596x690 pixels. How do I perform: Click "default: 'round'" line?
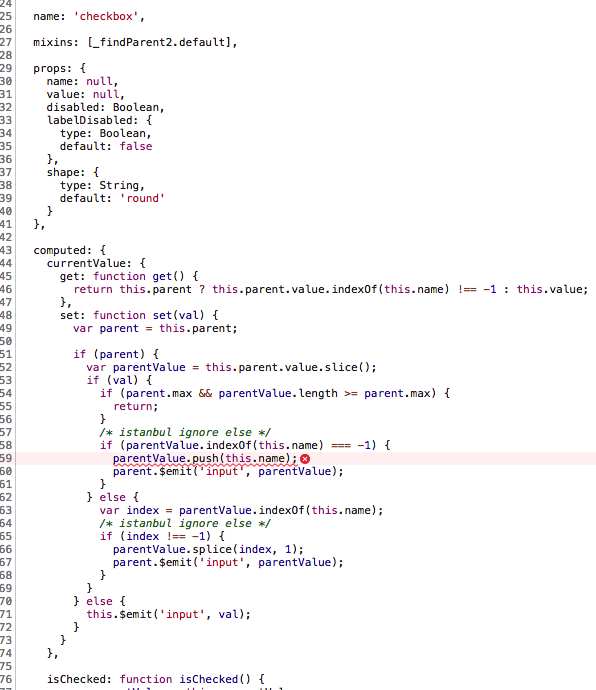point(112,198)
